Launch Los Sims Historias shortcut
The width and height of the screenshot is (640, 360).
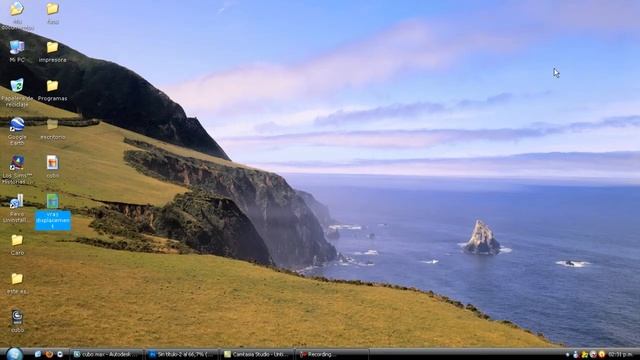pyautogui.click(x=17, y=169)
